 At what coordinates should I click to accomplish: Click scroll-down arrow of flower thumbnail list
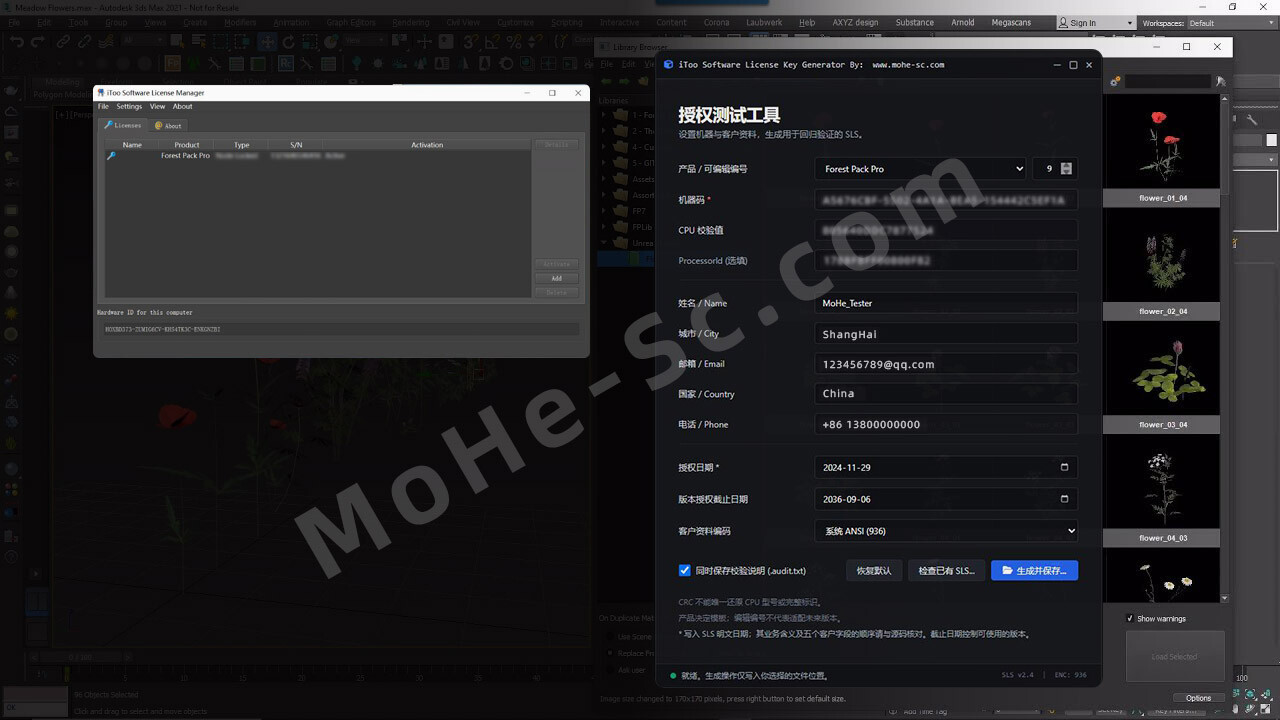coord(1225,598)
